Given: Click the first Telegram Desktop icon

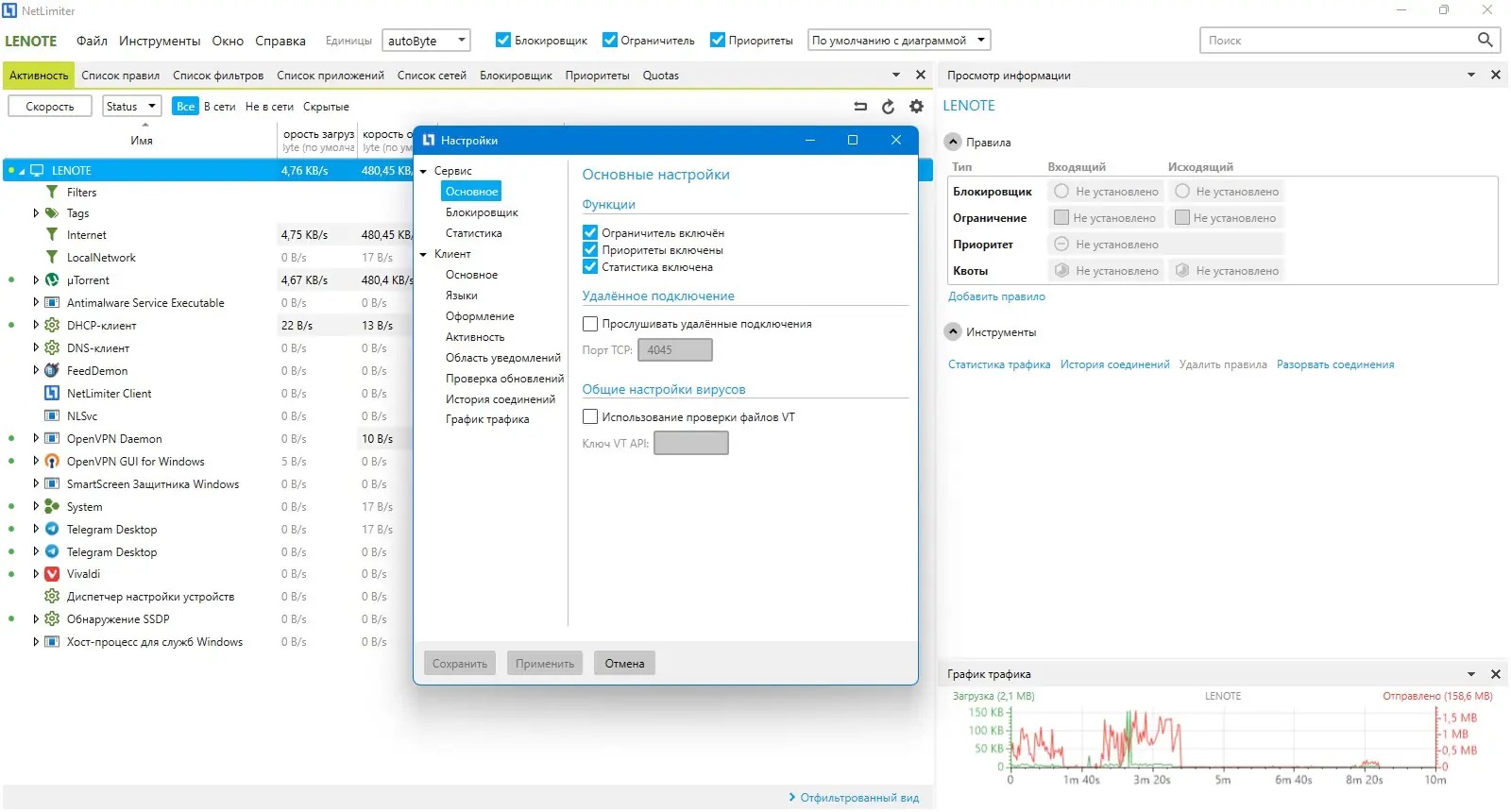Looking at the screenshot, I should click(52, 530).
